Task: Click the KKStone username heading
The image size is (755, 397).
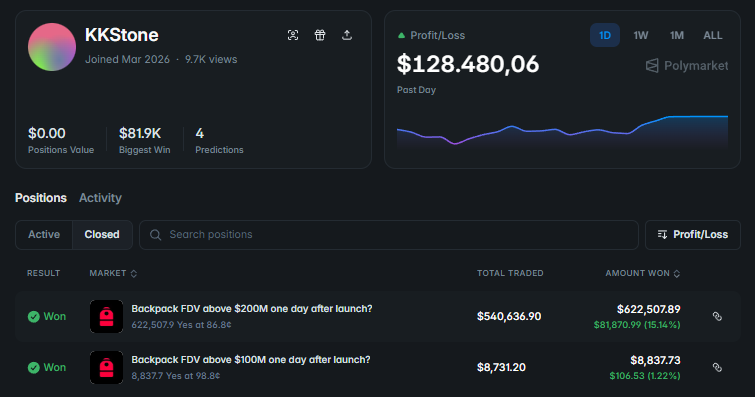Action: (122, 35)
